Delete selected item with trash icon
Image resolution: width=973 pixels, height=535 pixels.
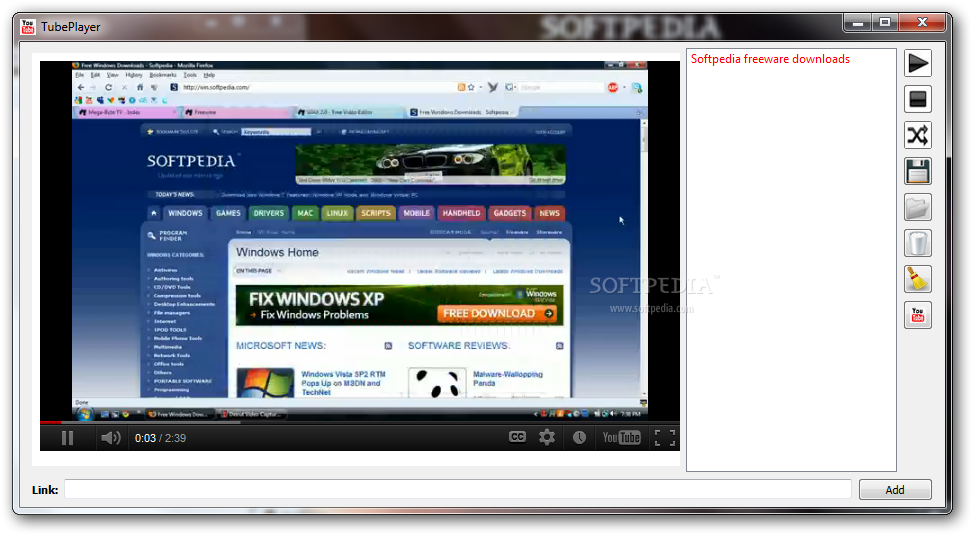pos(918,243)
